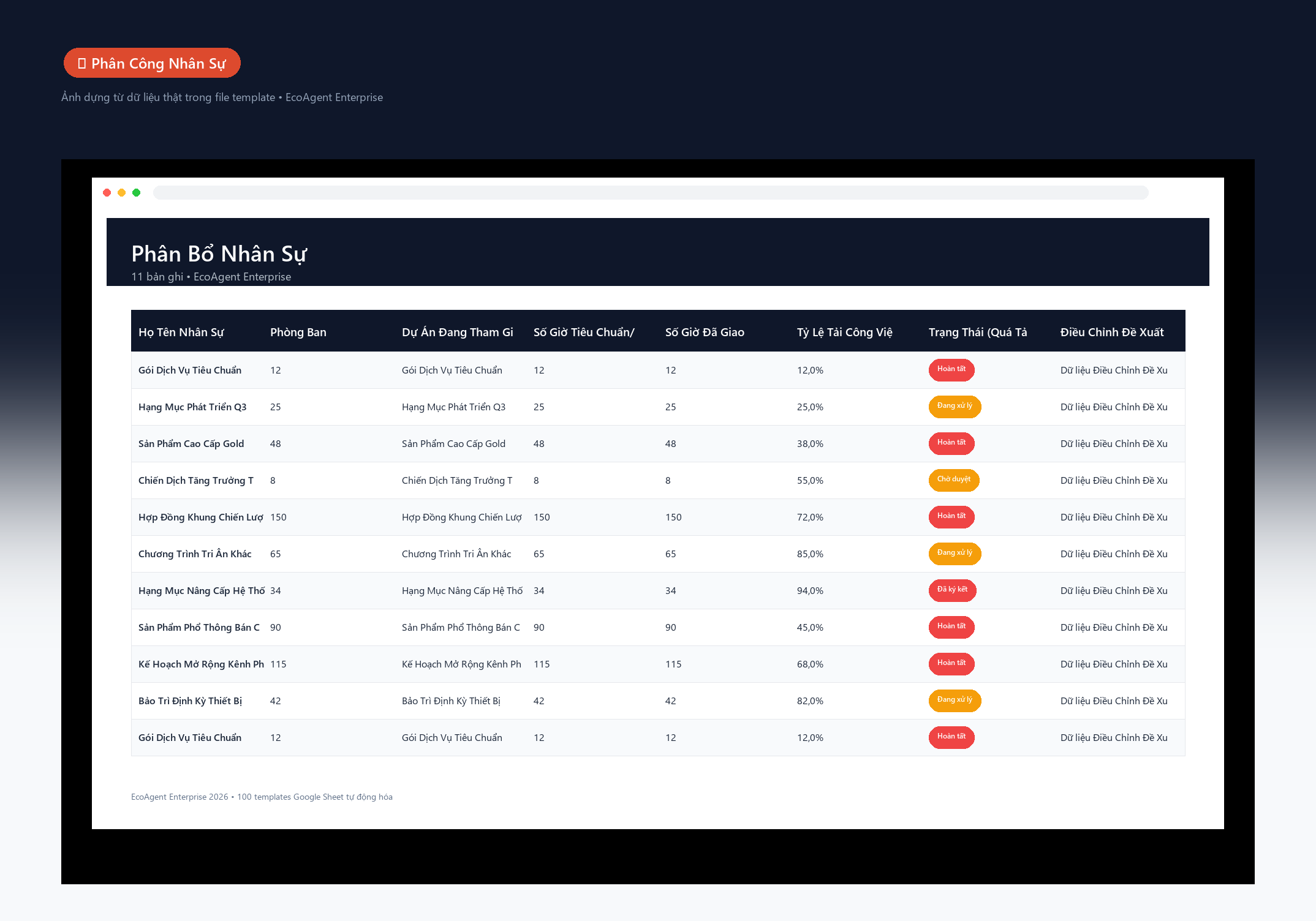Screen dimensions: 1316x921
Task: Click the Số Giờ Tiêu Chuẩn/ header
Action: pos(584,332)
